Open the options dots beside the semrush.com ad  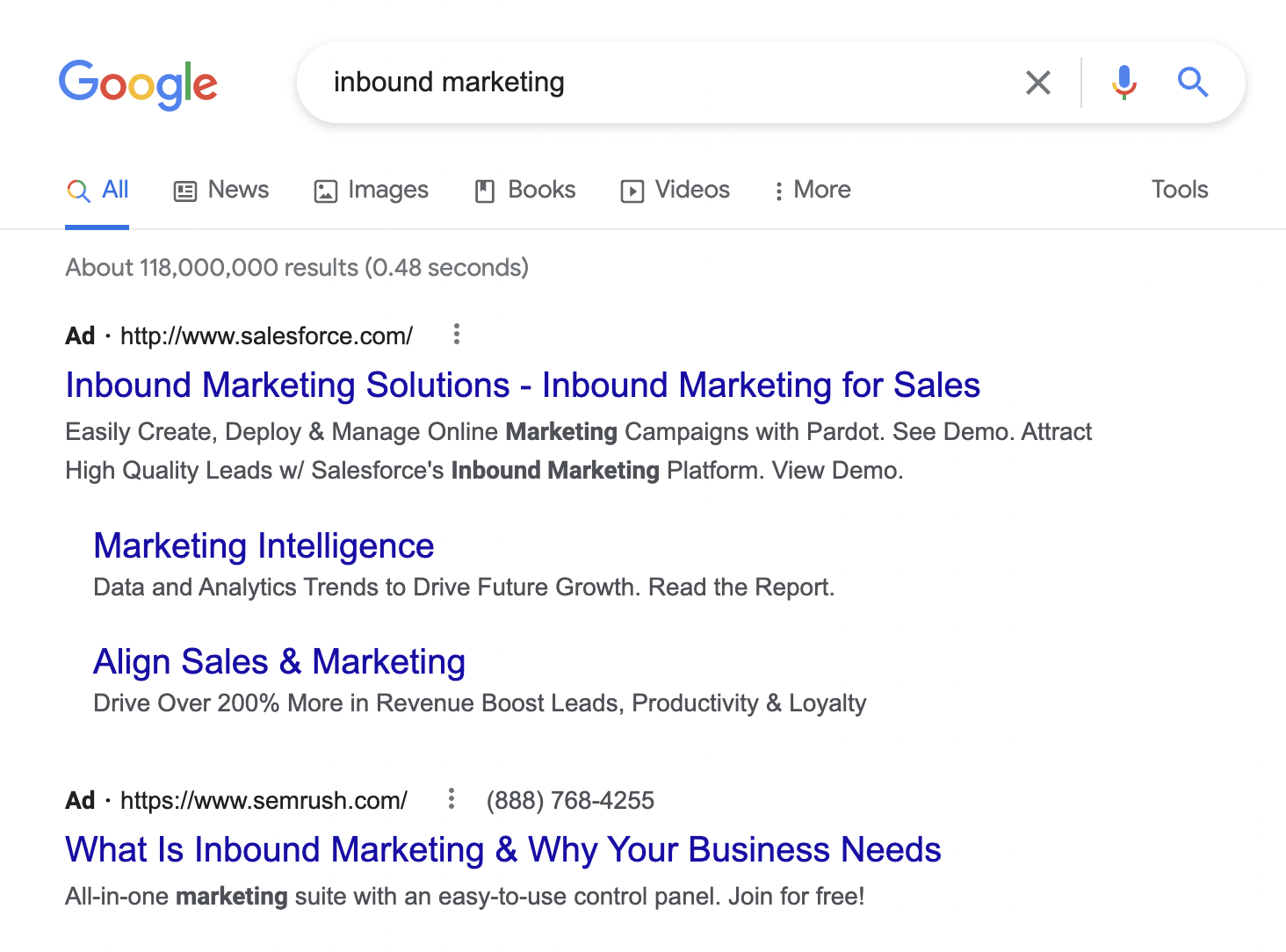pos(451,798)
